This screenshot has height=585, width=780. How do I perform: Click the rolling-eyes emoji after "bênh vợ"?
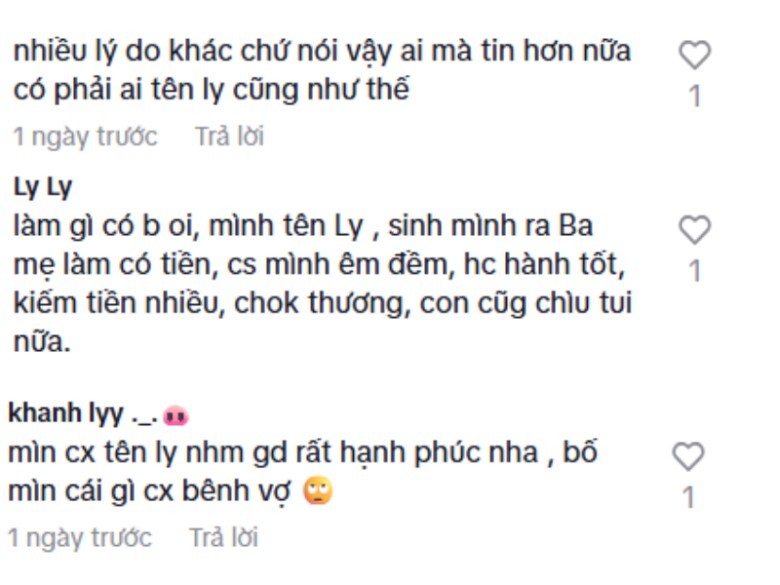(x=318, y=490)
